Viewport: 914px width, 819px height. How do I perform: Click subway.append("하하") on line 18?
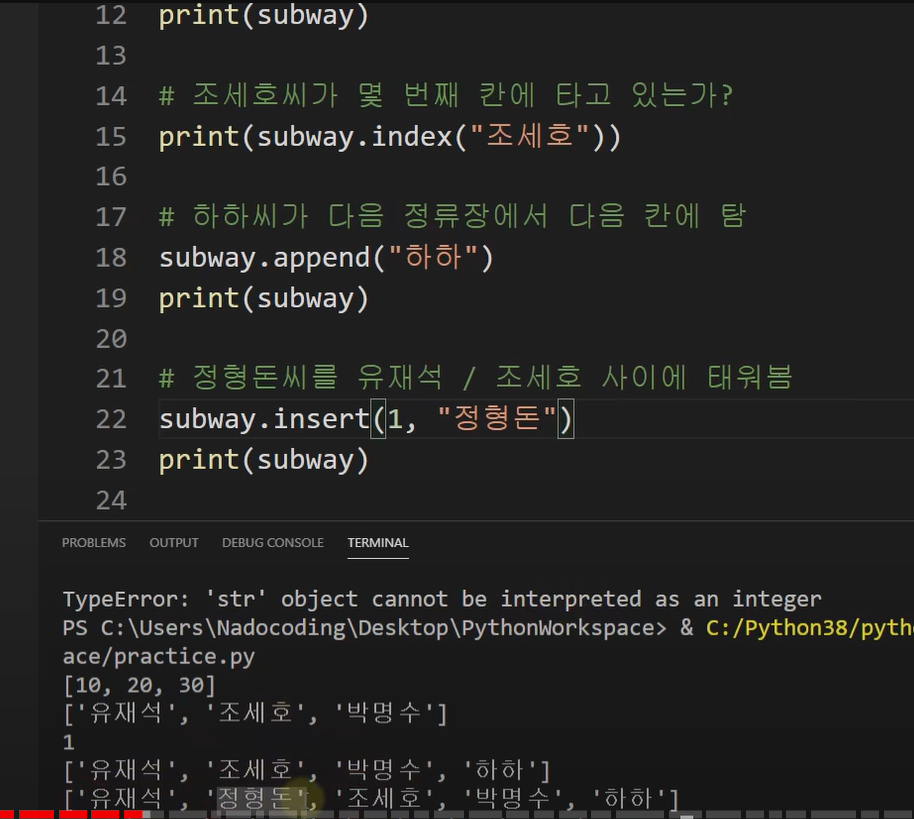(x=326, y=258)
